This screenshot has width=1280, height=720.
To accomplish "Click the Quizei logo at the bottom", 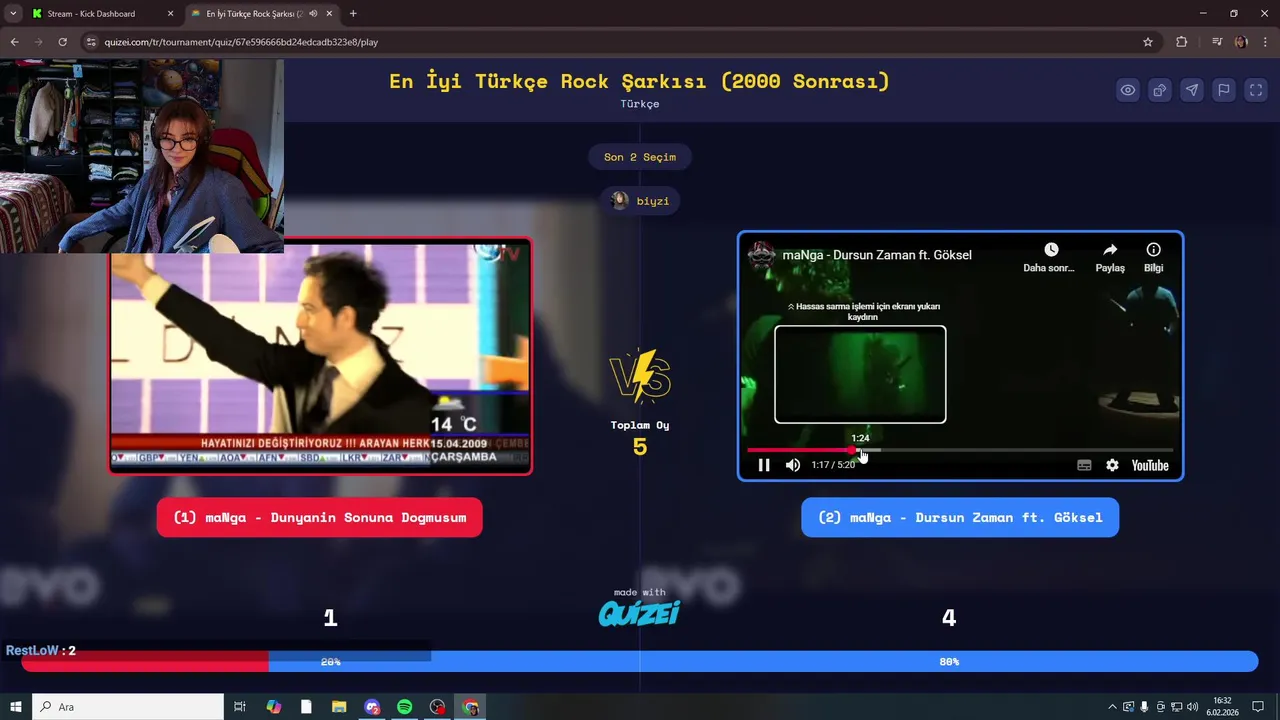I will coord(639,612).
